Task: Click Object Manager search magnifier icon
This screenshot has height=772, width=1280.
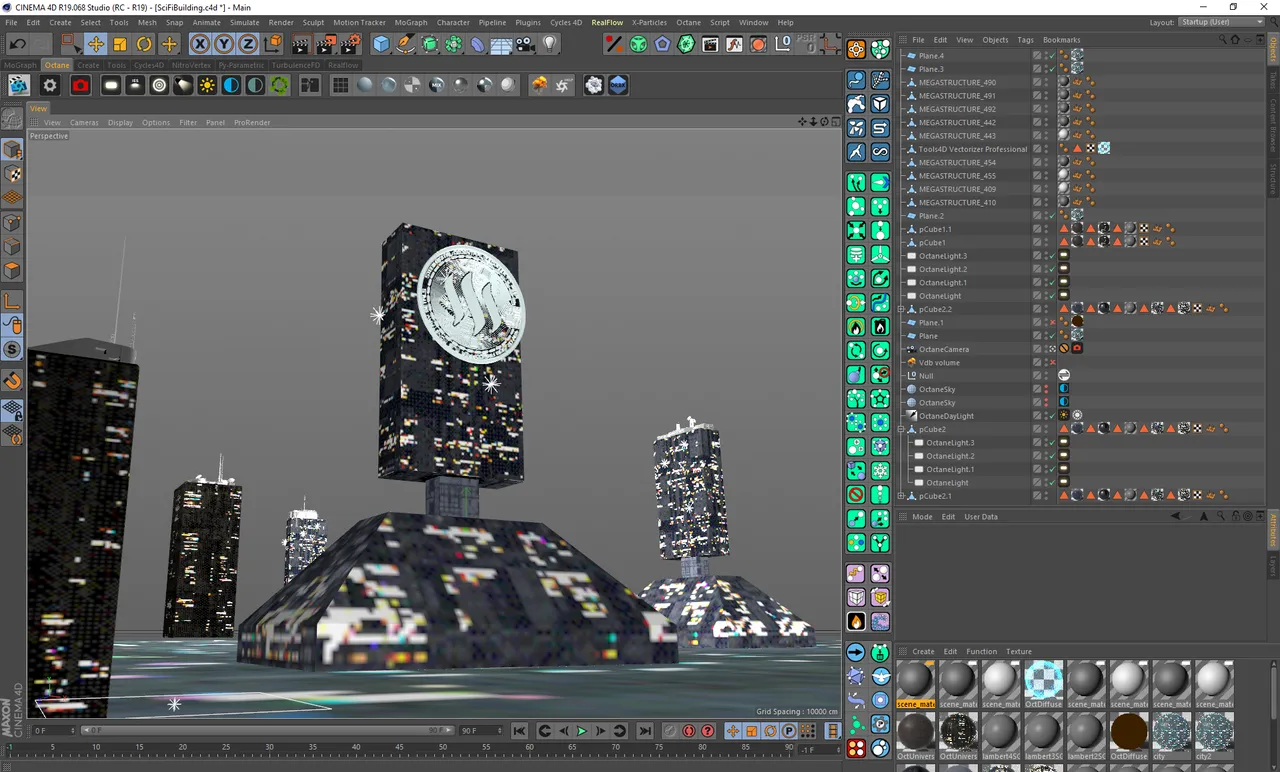Action: pos(1223,40)
